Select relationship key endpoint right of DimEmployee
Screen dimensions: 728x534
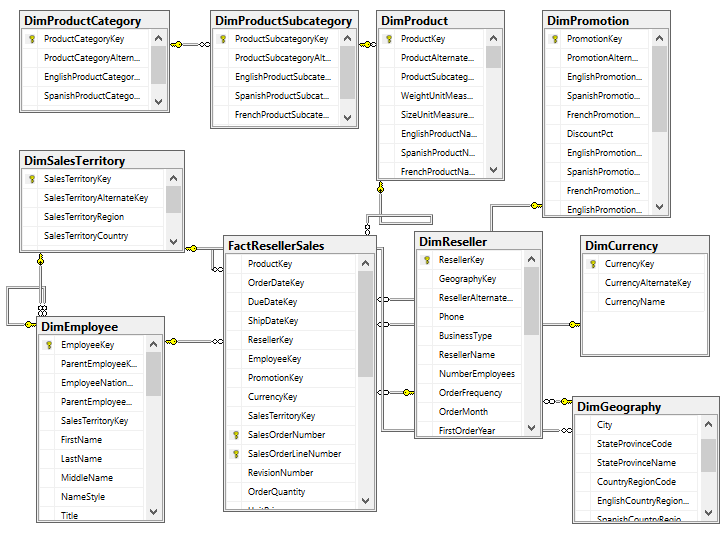pyautogui.click(x=171, y=342)
